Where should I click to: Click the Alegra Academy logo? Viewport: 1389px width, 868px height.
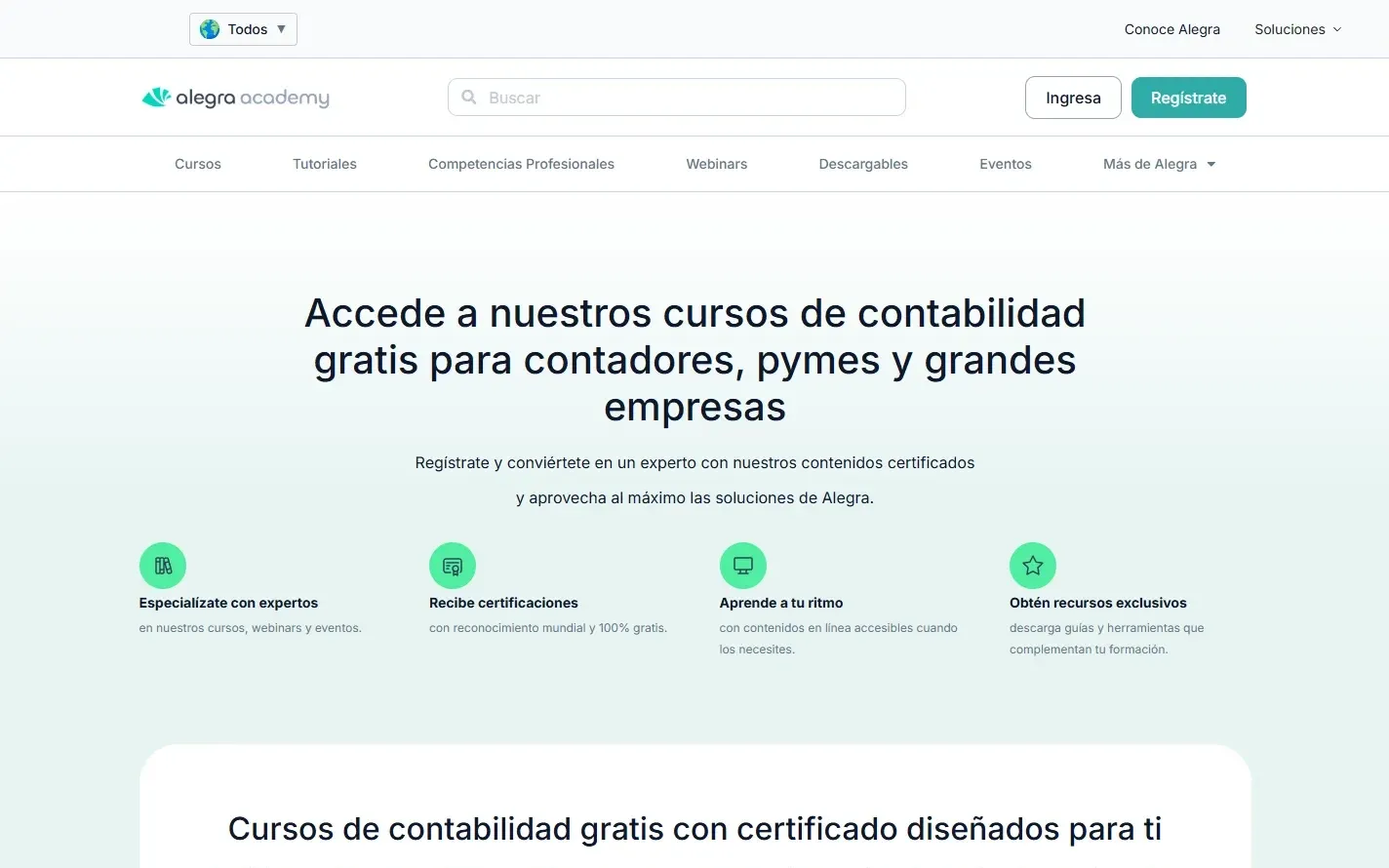[x=235, y=98]
